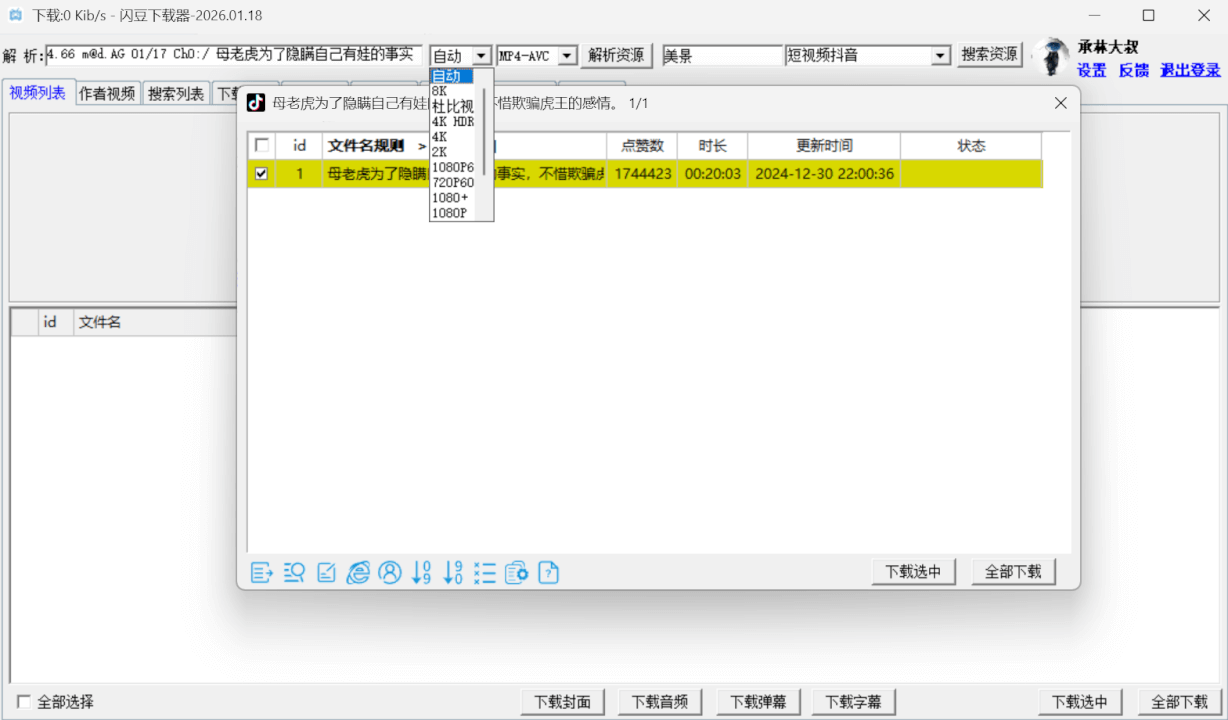1228x720 pixels.
Task: Switch to the 作者视频 tab
Action: click(x=107, y=94)
